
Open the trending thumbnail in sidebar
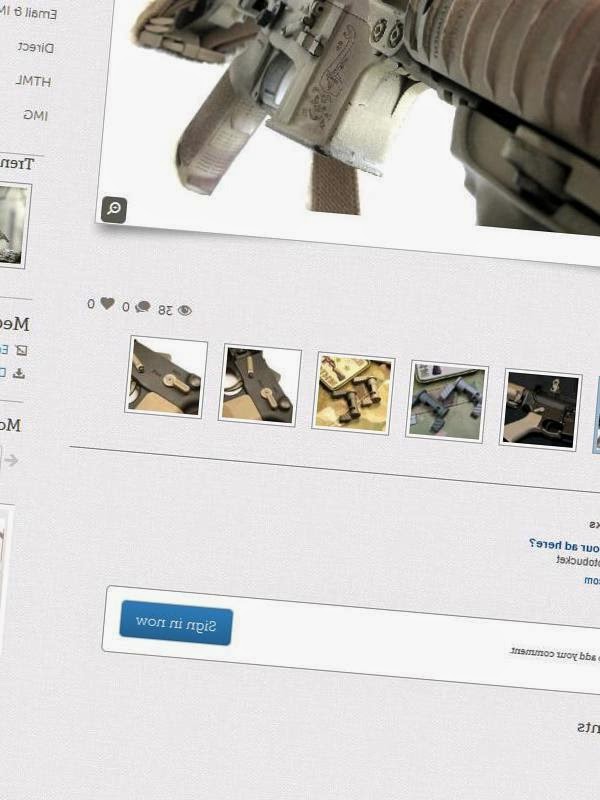point(13,224)
